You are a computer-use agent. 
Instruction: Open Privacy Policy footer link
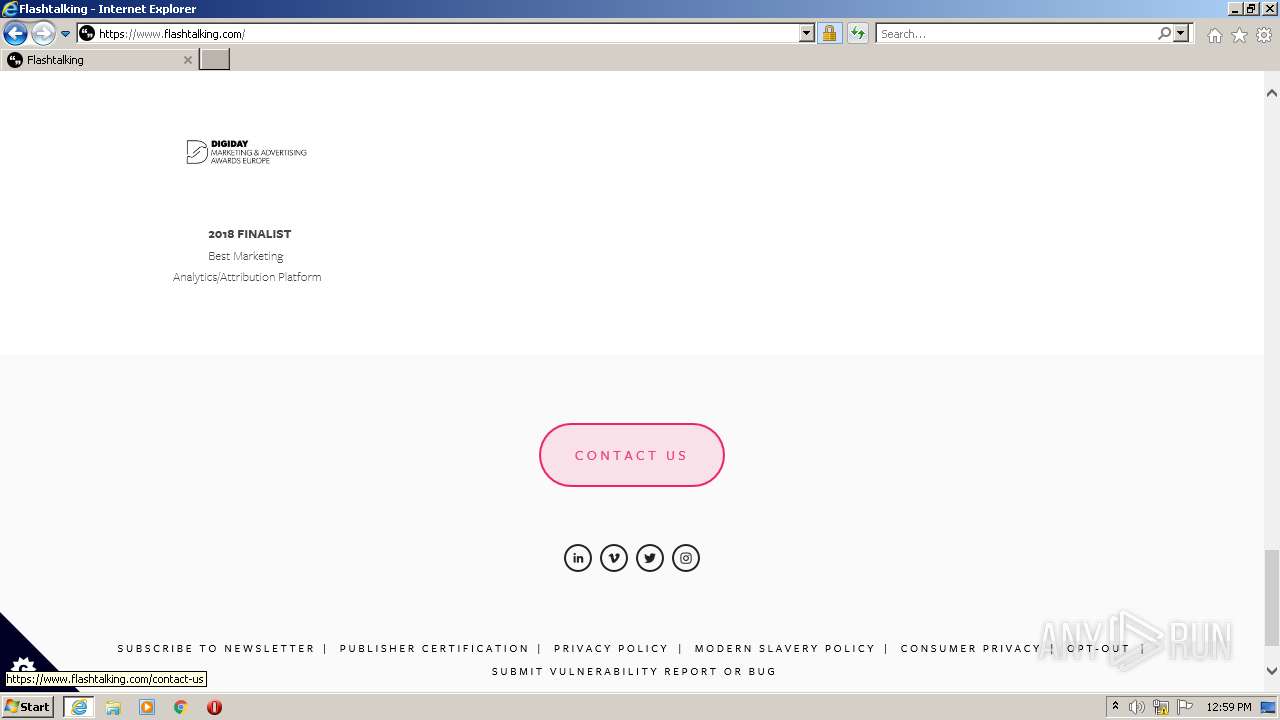pyautogui.click(x=611, y=649)
